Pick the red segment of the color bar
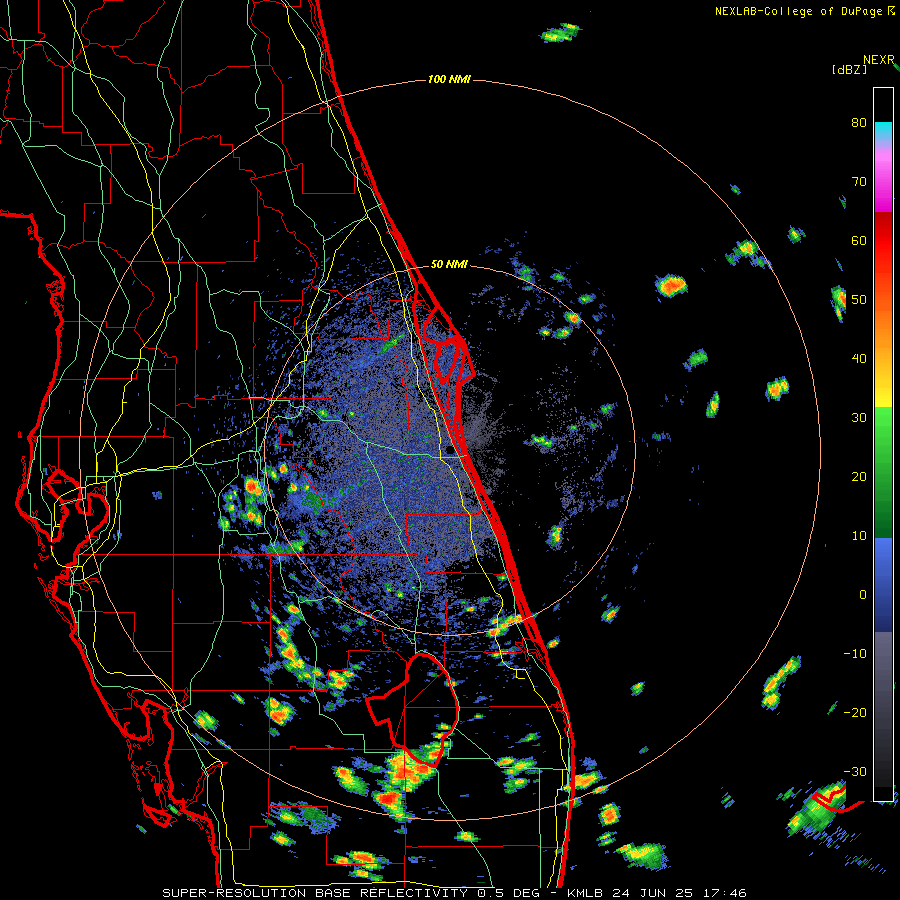 pyautogui.click(x=883, y=241)
